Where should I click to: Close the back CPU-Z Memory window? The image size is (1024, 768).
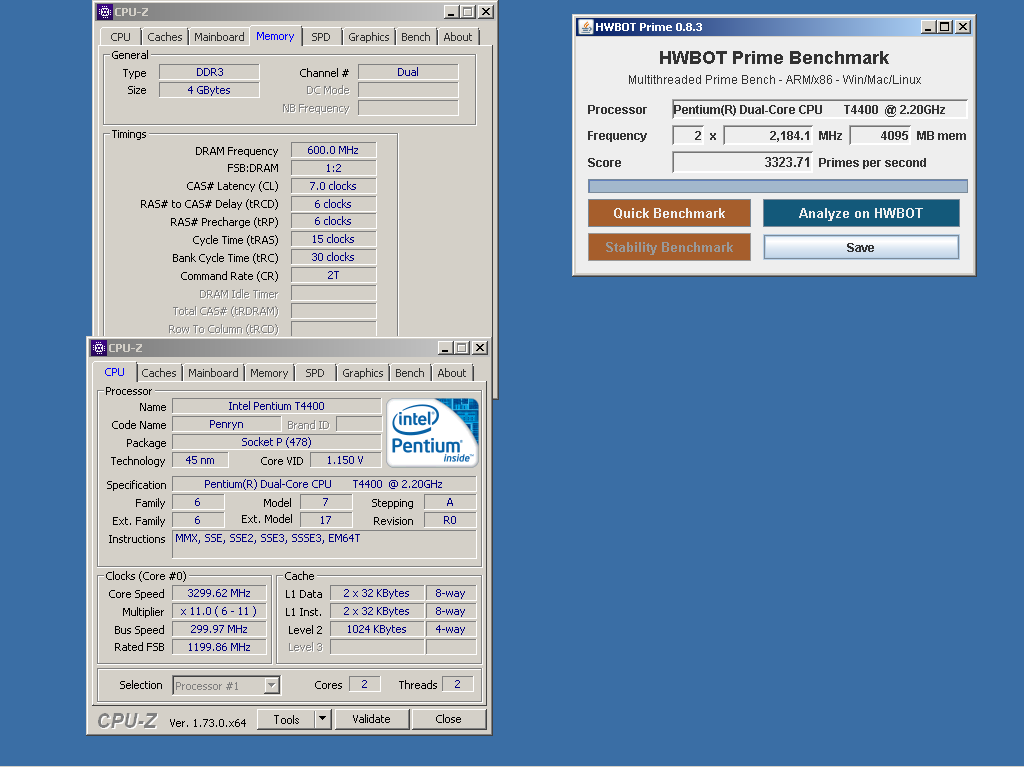point(486,12)
